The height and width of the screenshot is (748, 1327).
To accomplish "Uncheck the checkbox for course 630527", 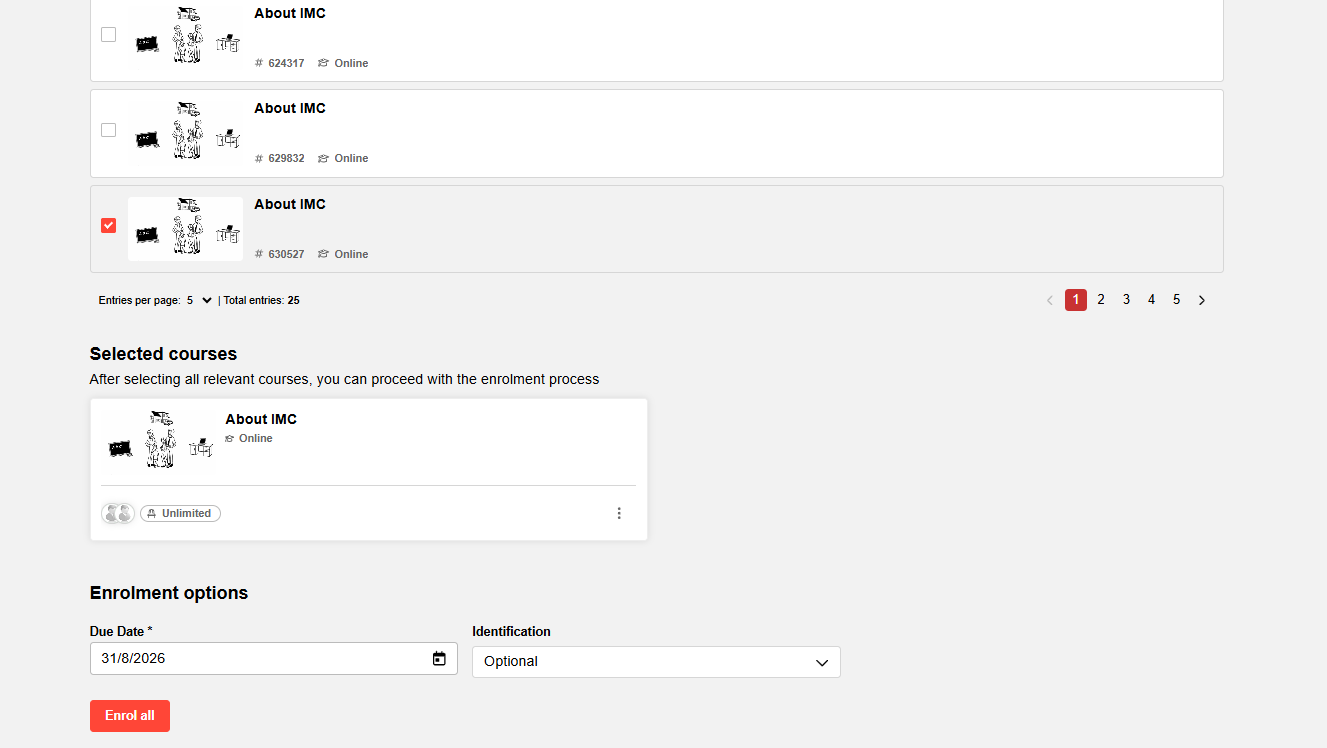I will pos(108,226).
